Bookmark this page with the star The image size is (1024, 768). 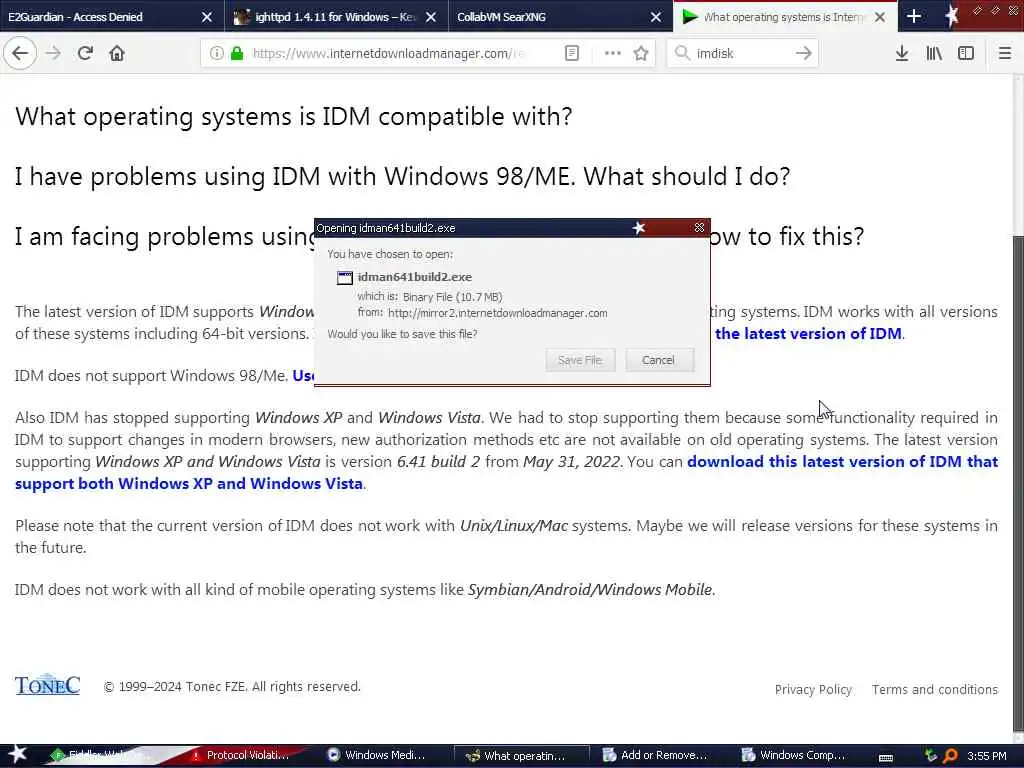(x=641, y=54)
